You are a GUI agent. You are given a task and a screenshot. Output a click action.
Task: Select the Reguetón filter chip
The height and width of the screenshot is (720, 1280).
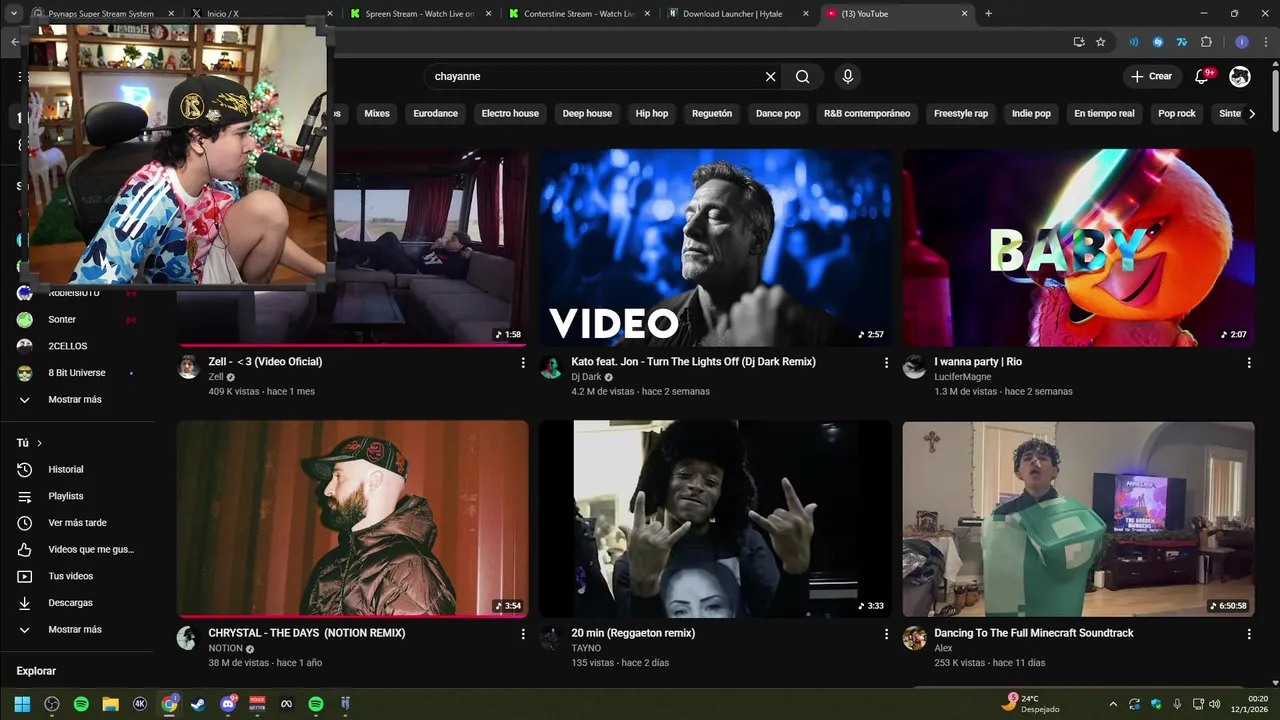[x=712, y=114]
